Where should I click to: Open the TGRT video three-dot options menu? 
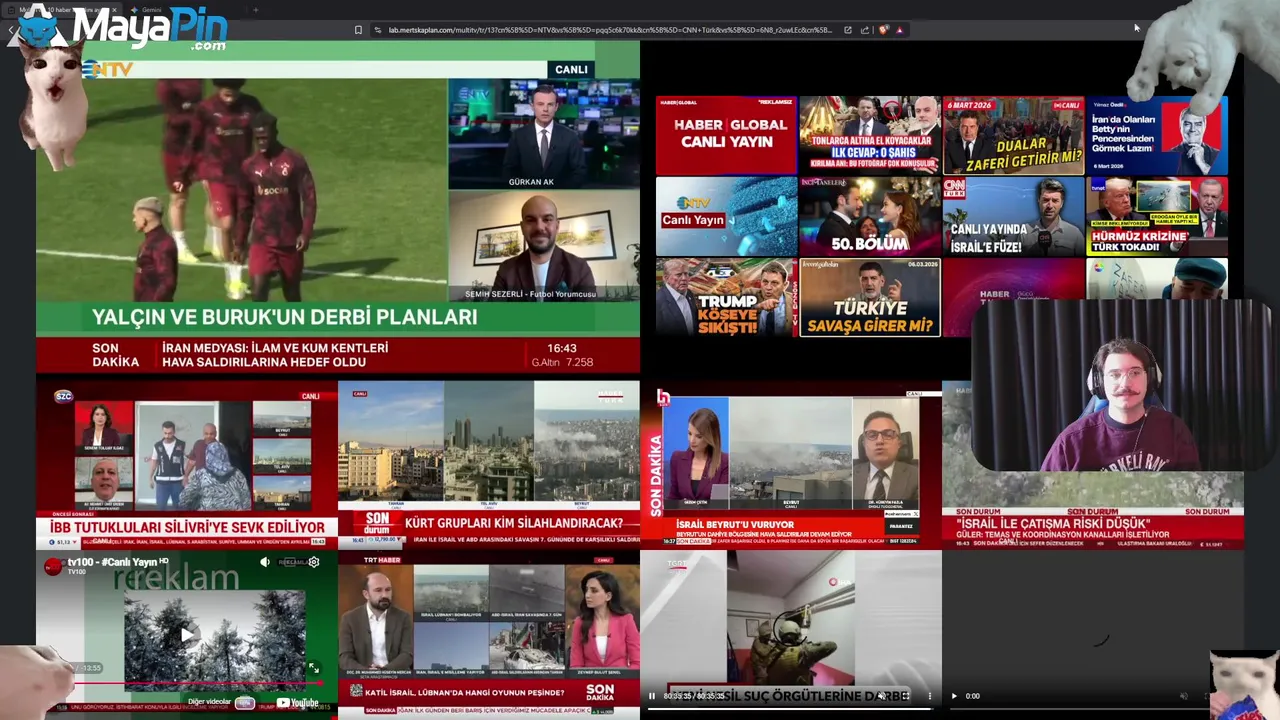click(x=930, y=696)
